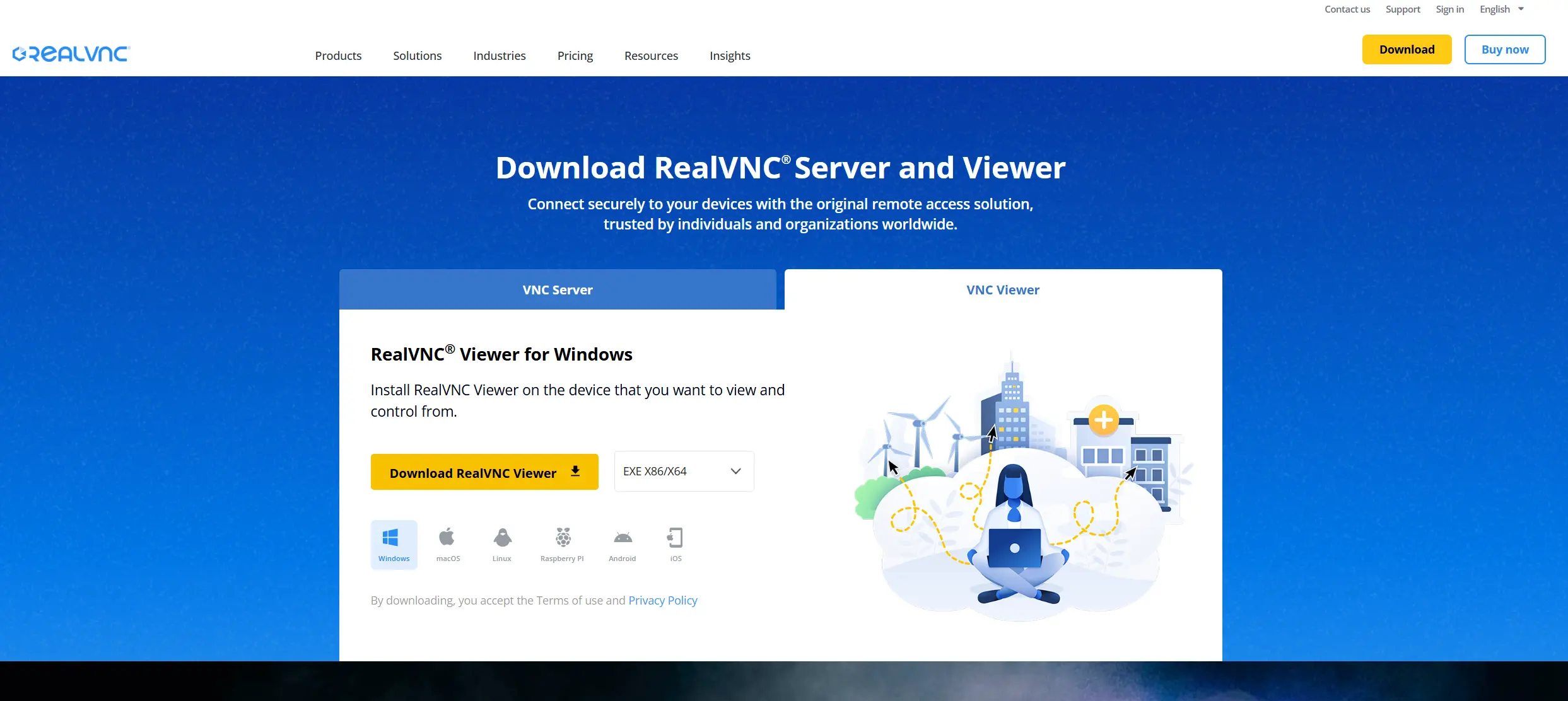This screenshot has width=1568, height=701.
Task: Switch to the VNC Viewer tab
Action: pos(1002,289)
